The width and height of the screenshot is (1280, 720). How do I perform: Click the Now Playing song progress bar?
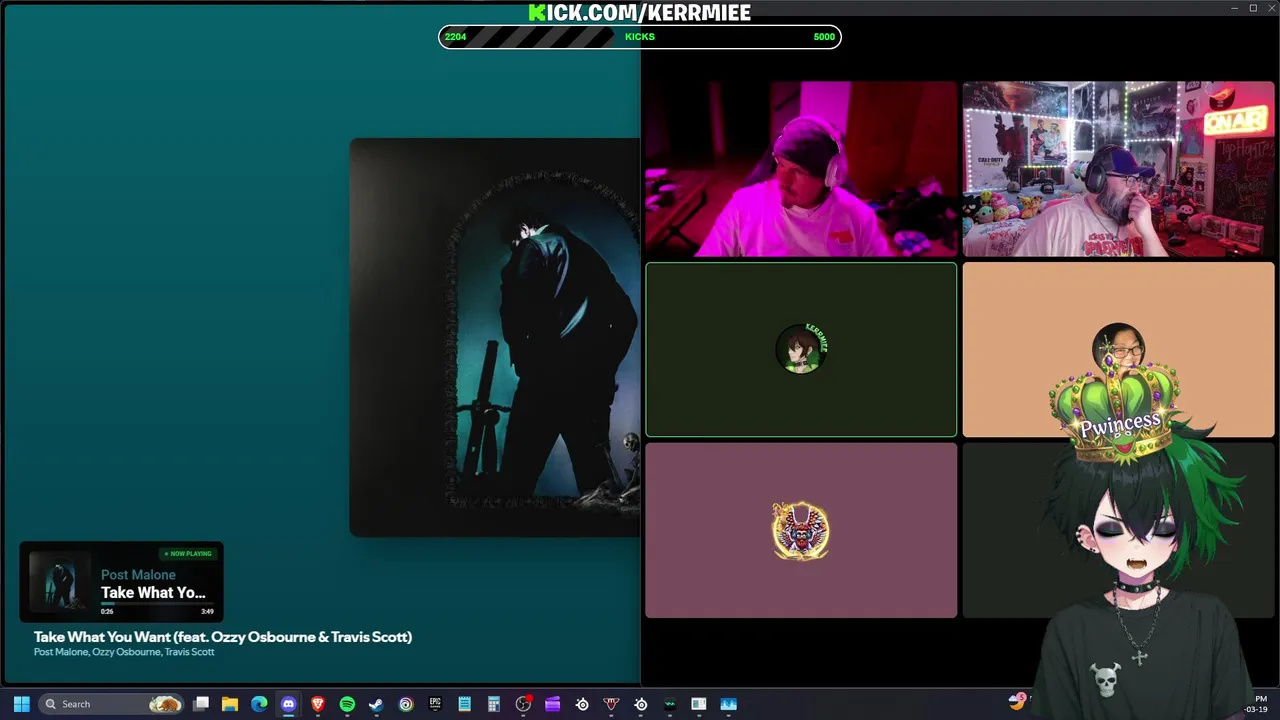coord(157,604)
